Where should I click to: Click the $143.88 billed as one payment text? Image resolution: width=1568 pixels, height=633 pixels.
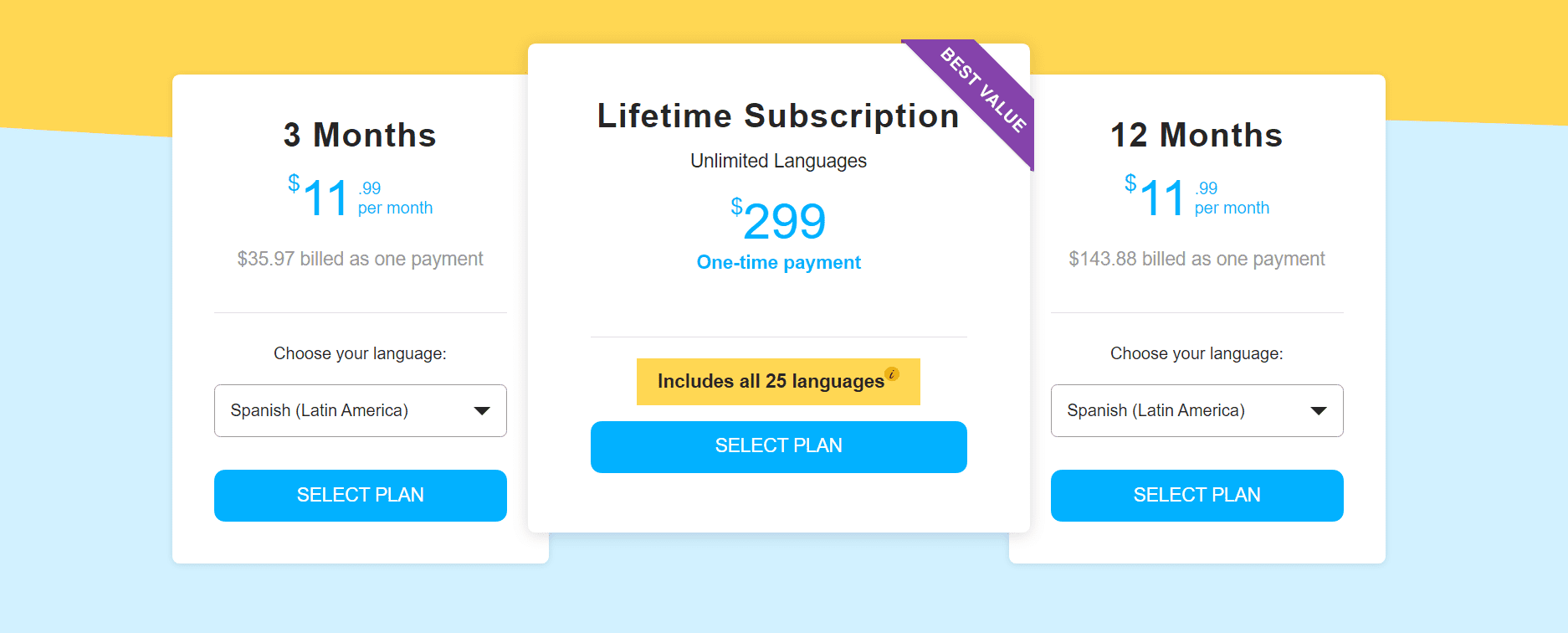1196,259
